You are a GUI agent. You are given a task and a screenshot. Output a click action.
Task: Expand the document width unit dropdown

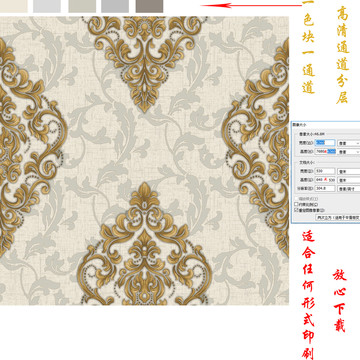(x=349, y=171)
